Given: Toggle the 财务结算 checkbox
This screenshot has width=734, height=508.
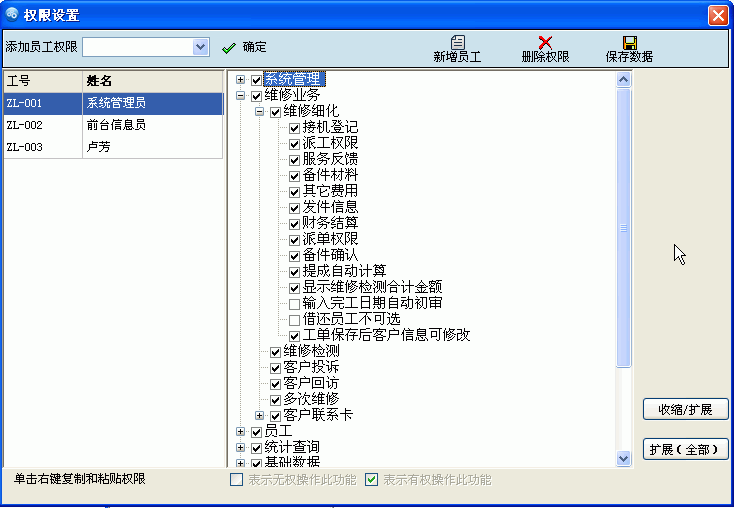Looking at the screenshot, I should click(294, 224).
